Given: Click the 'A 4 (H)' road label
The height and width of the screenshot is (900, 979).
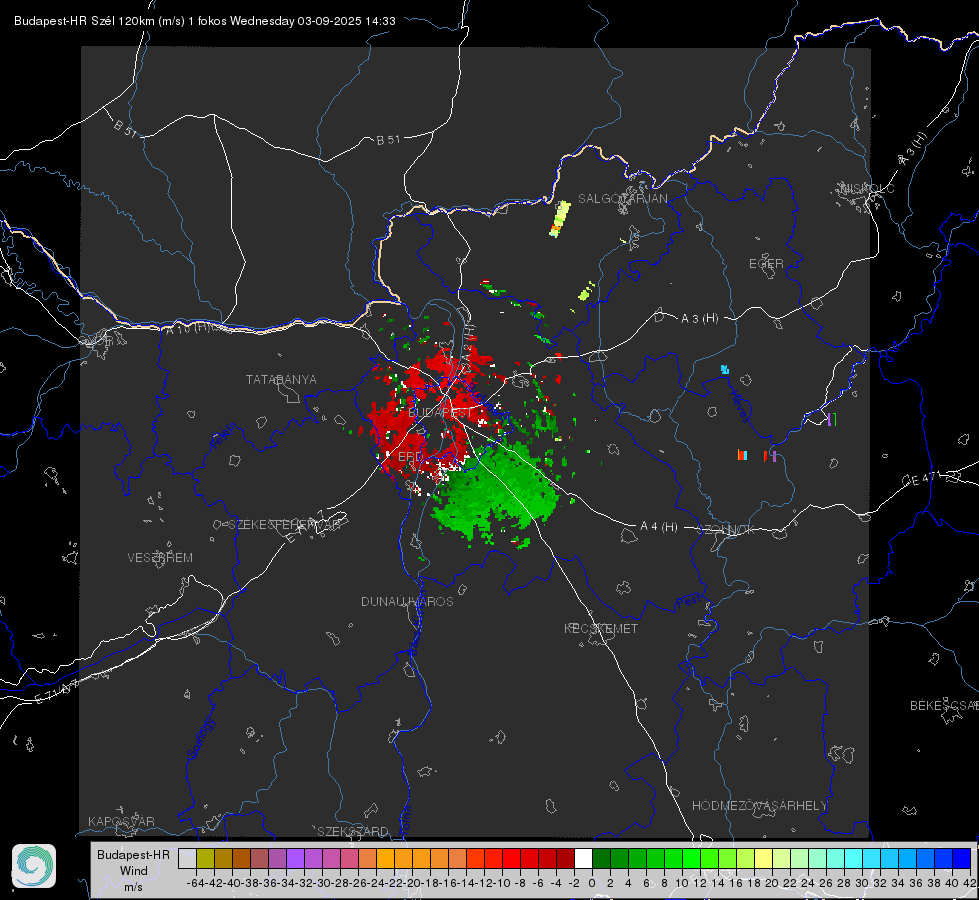Looking at the screenshot, I should click(659, 527).
